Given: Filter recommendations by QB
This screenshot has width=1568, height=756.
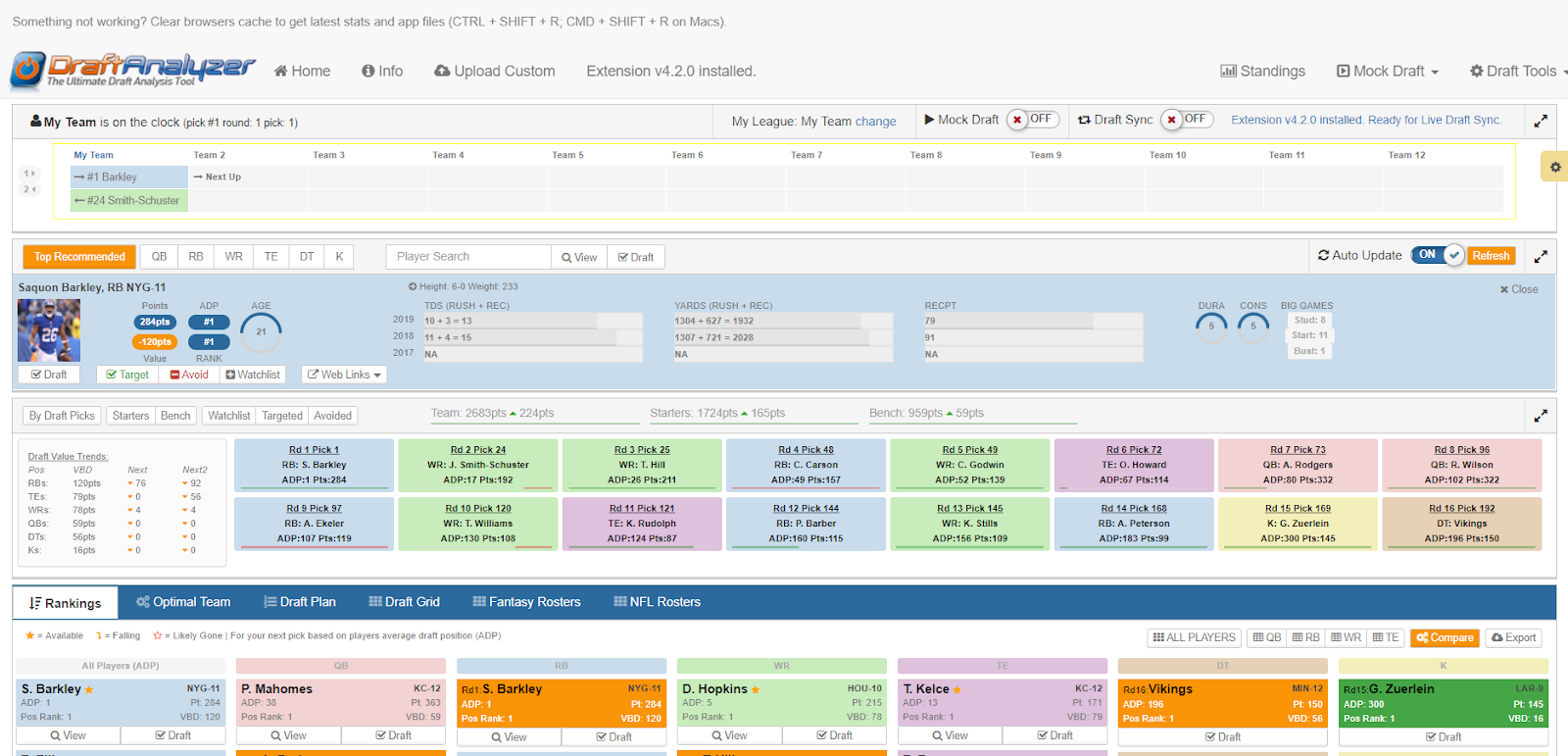Looking at the screenshot, I should pyautogui.click(x=159, y=257).
